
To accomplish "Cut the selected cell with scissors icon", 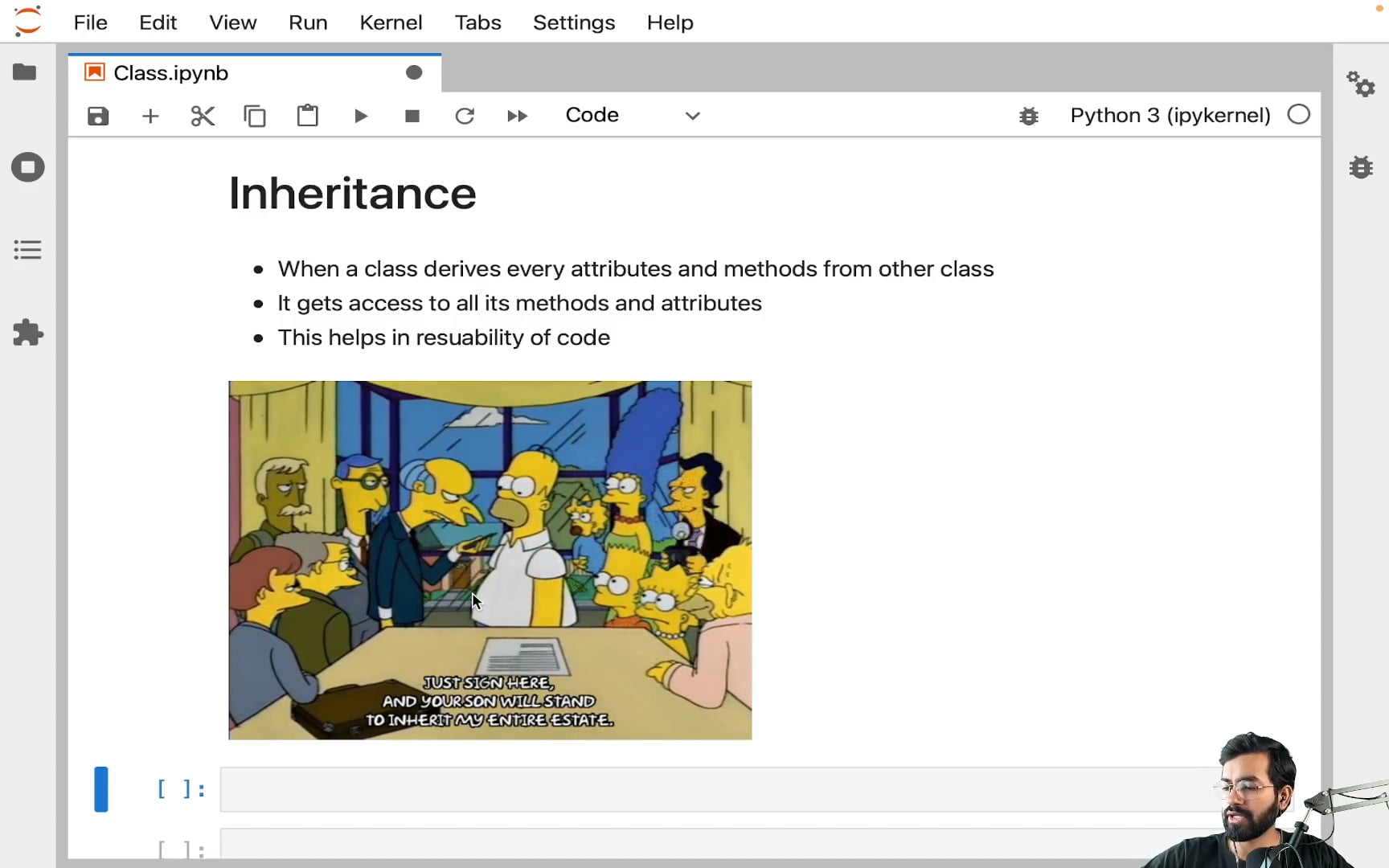I will [203, 116].
